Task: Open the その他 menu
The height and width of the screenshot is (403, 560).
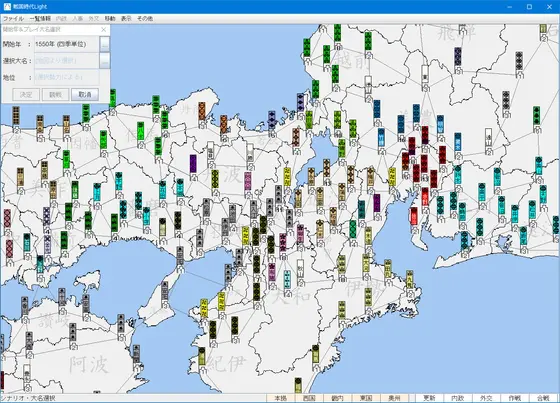Action: coord(145,19)
